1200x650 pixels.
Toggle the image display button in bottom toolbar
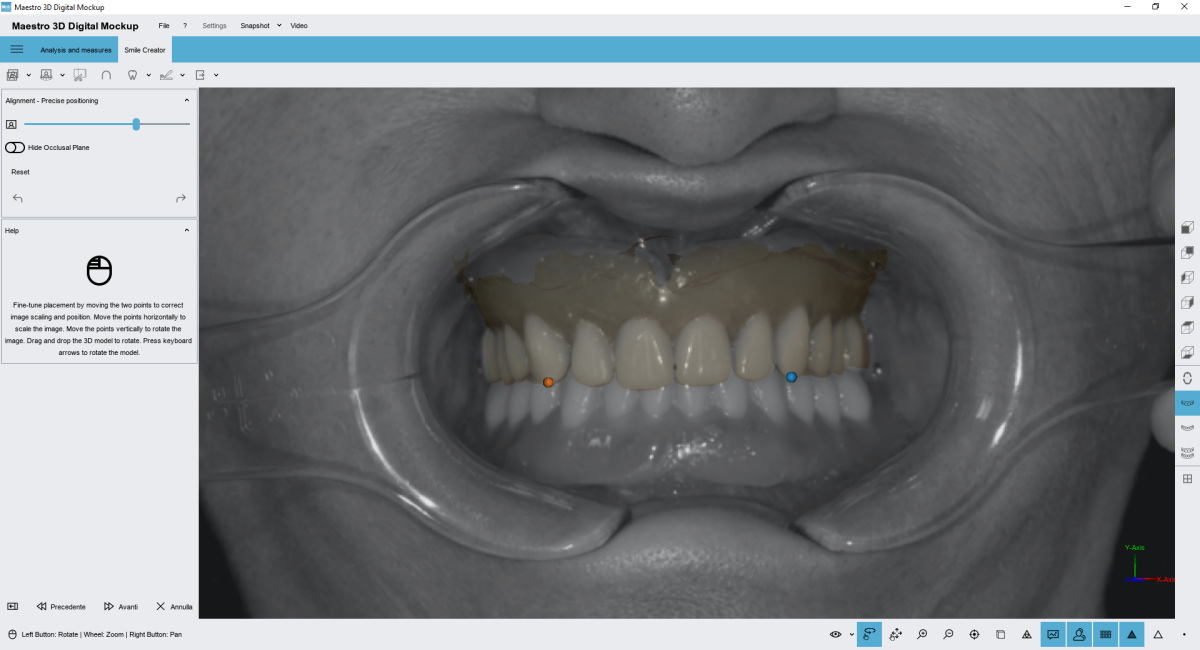1053,634
